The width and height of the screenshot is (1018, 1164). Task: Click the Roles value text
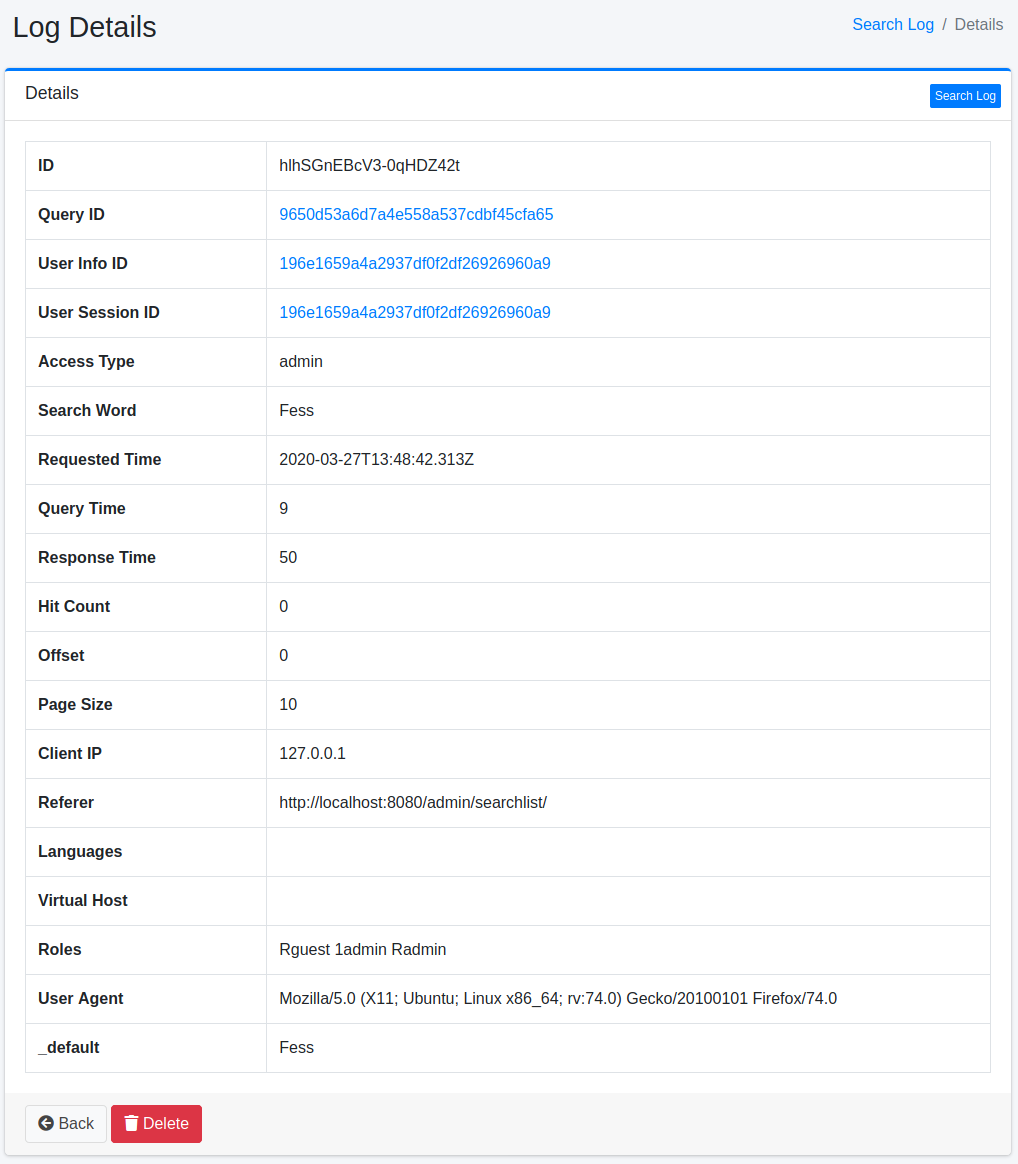click(x=362, y=949)
